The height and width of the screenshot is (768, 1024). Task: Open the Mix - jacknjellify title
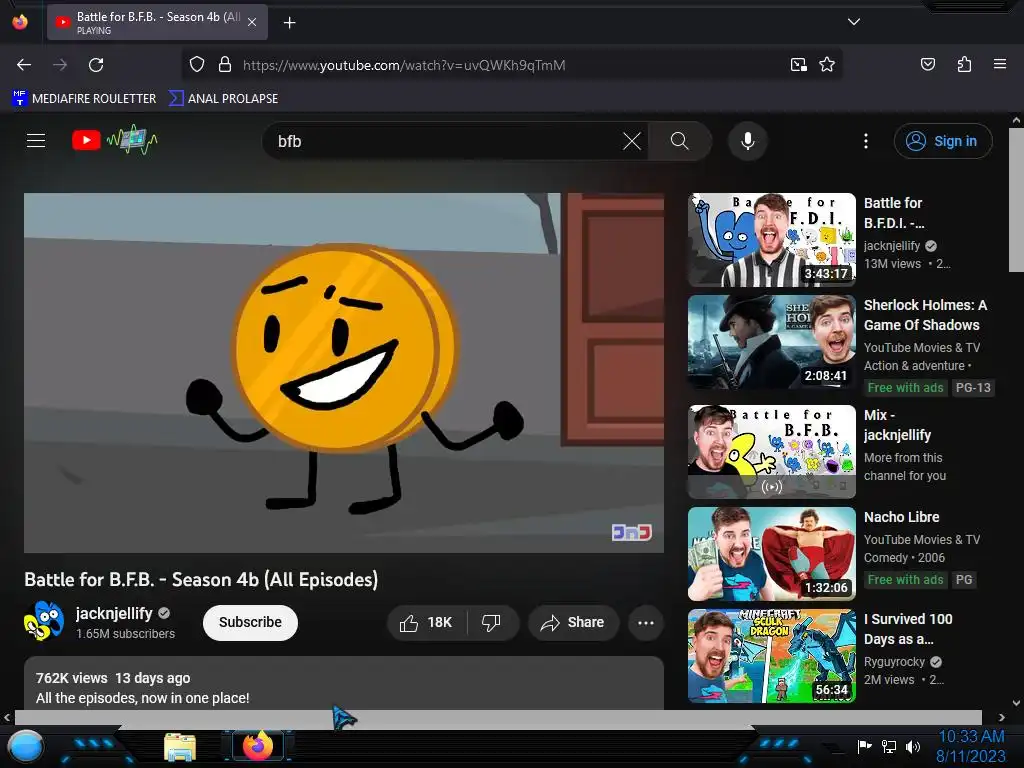[x=897, y=425]
